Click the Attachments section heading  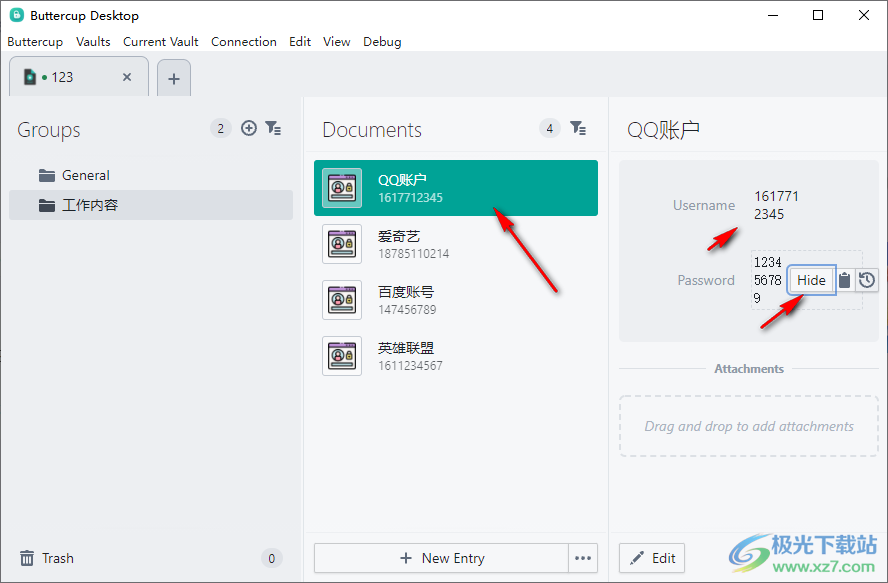point(749,369)
